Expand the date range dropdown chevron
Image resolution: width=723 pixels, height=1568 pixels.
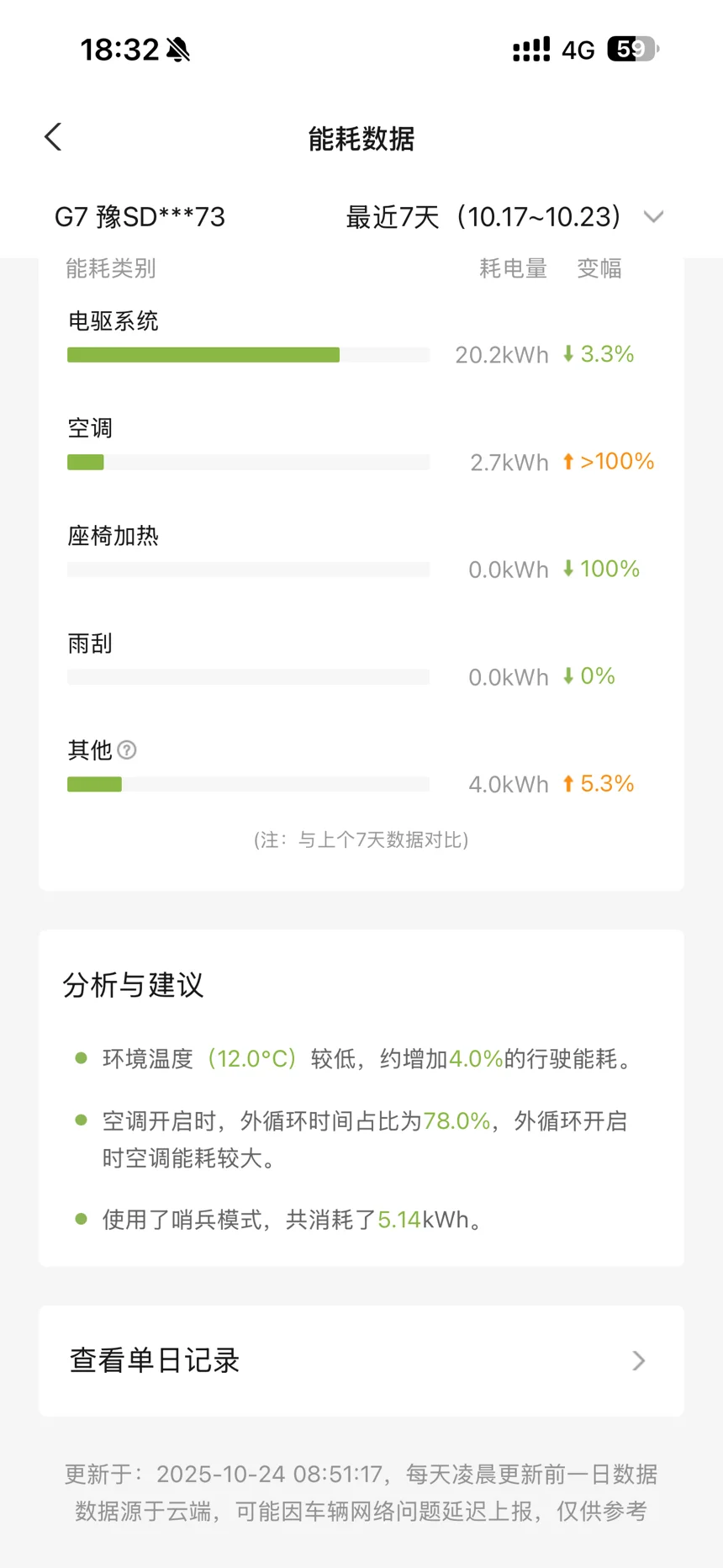click(653, 217)
